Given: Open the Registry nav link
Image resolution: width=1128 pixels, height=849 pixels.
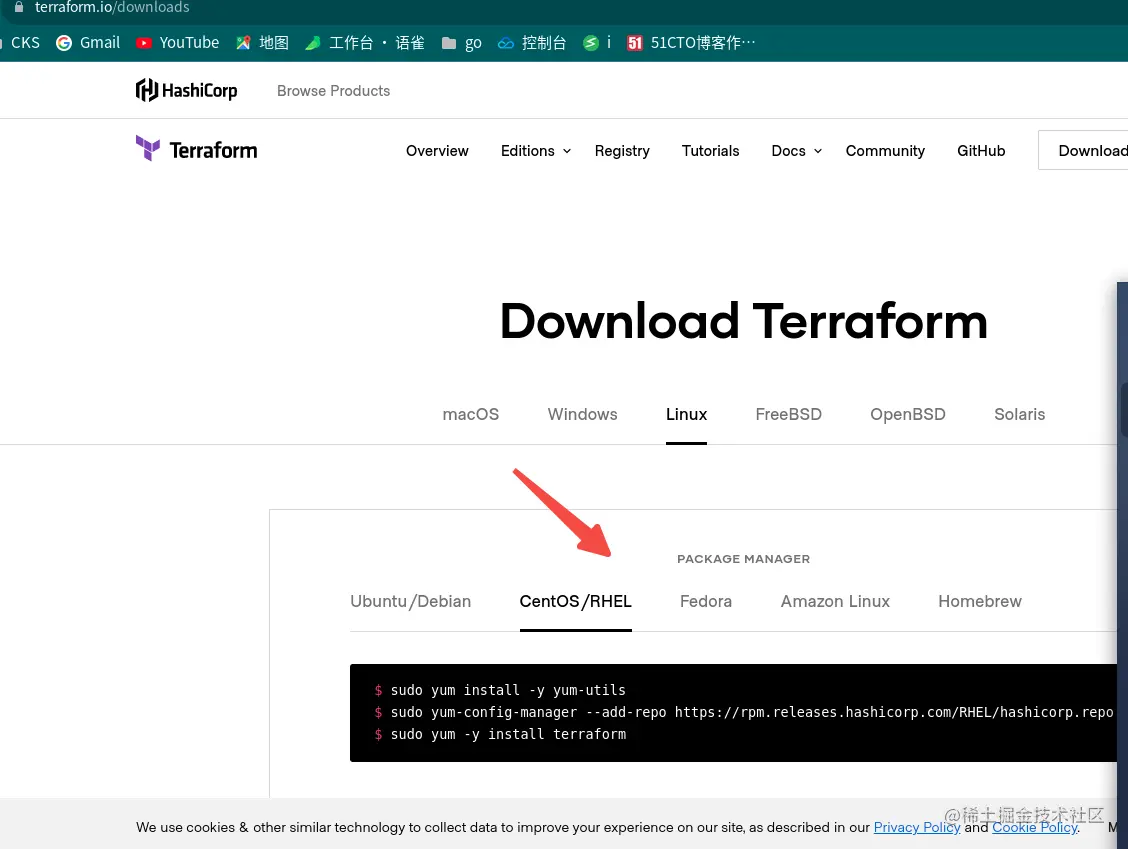Looking at the screenshot, I should (622, 150).
